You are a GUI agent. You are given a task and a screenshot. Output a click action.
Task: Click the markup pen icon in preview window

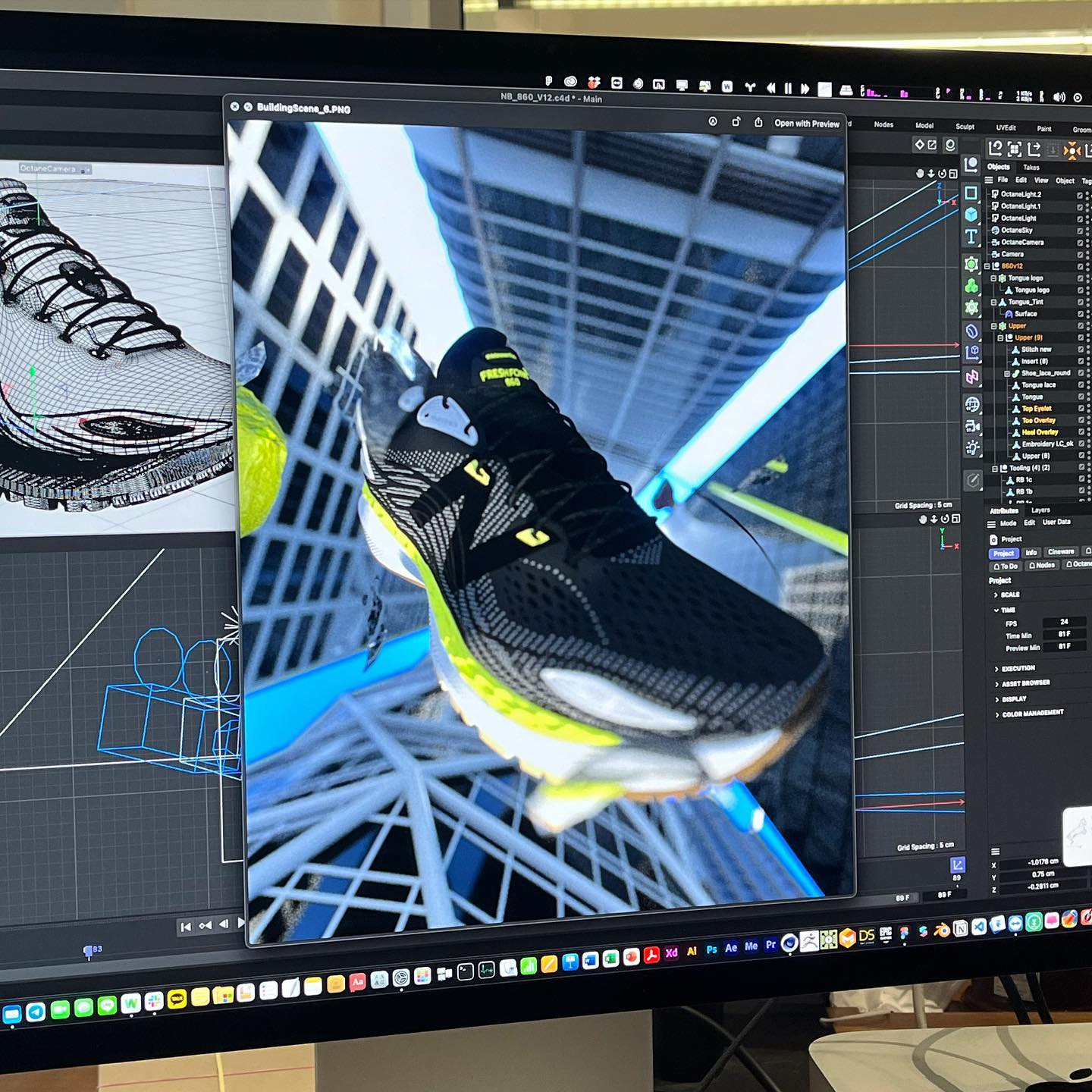pyautogui.click(x=712, y=121)
